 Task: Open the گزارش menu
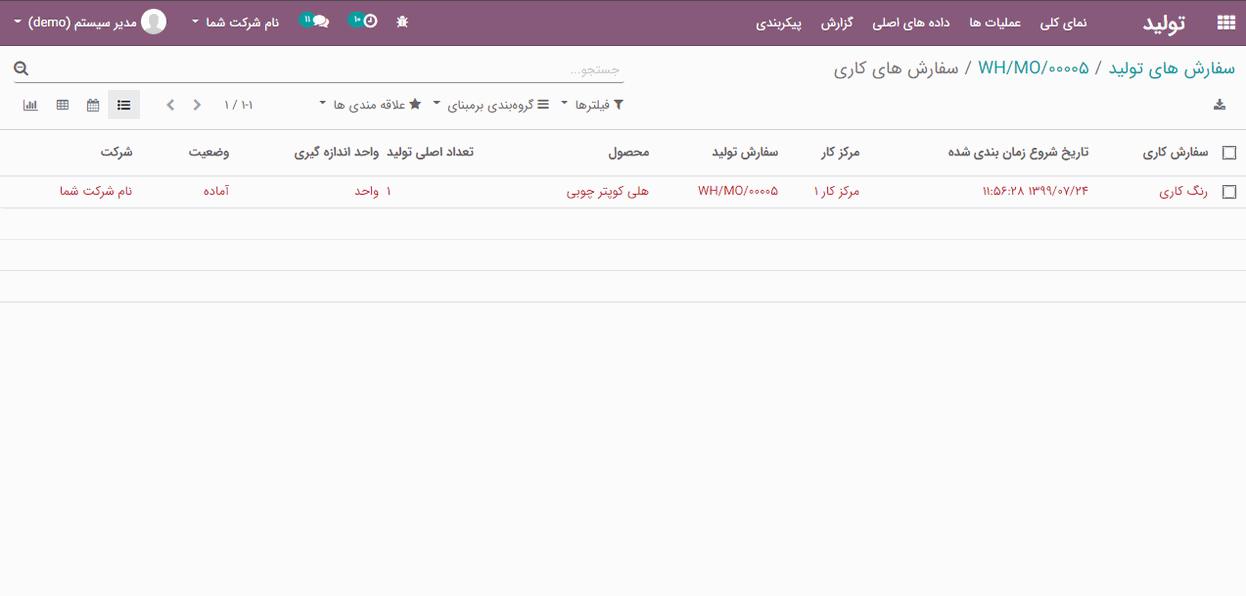click(837, 22)
